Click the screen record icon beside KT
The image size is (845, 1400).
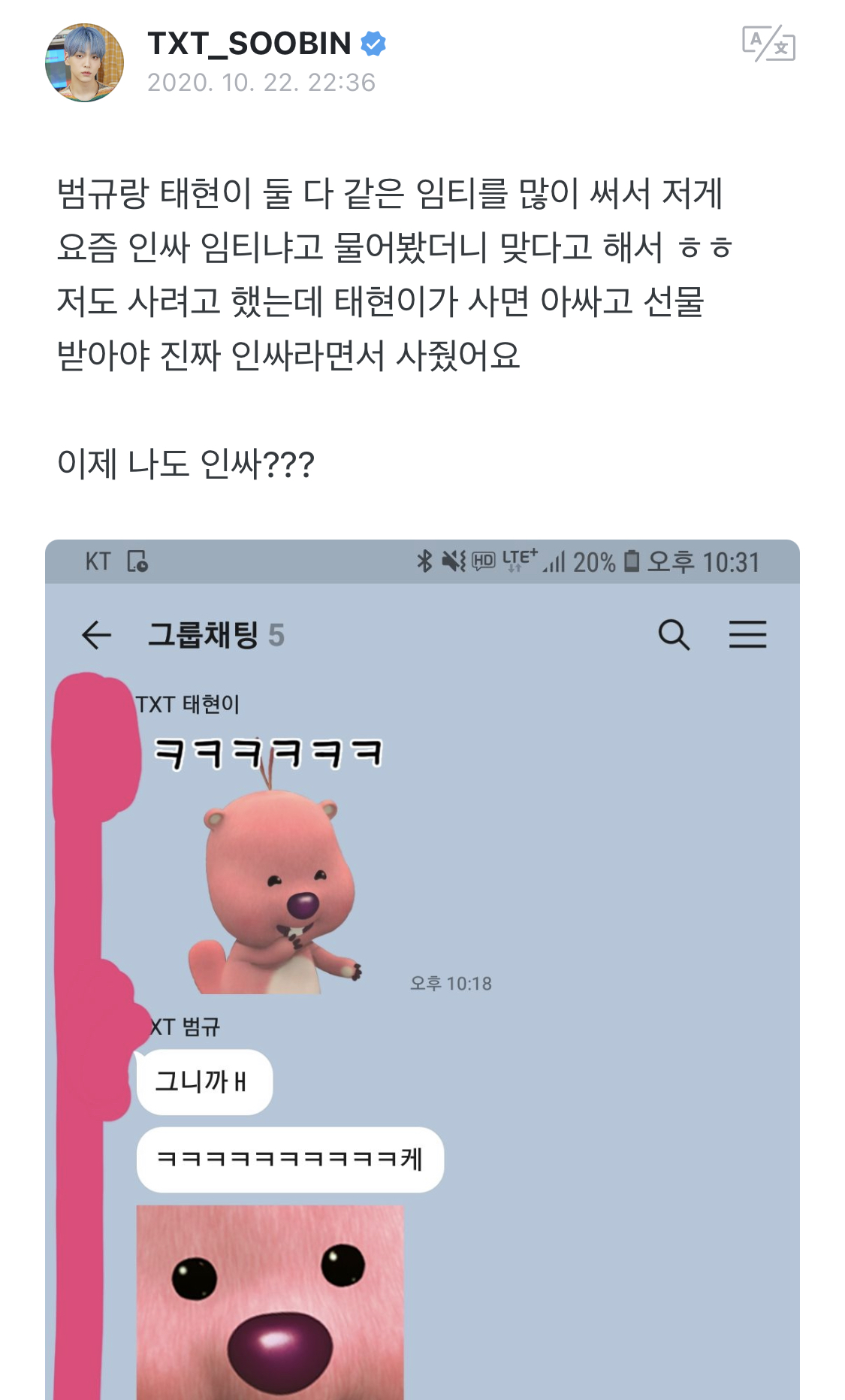137,561
